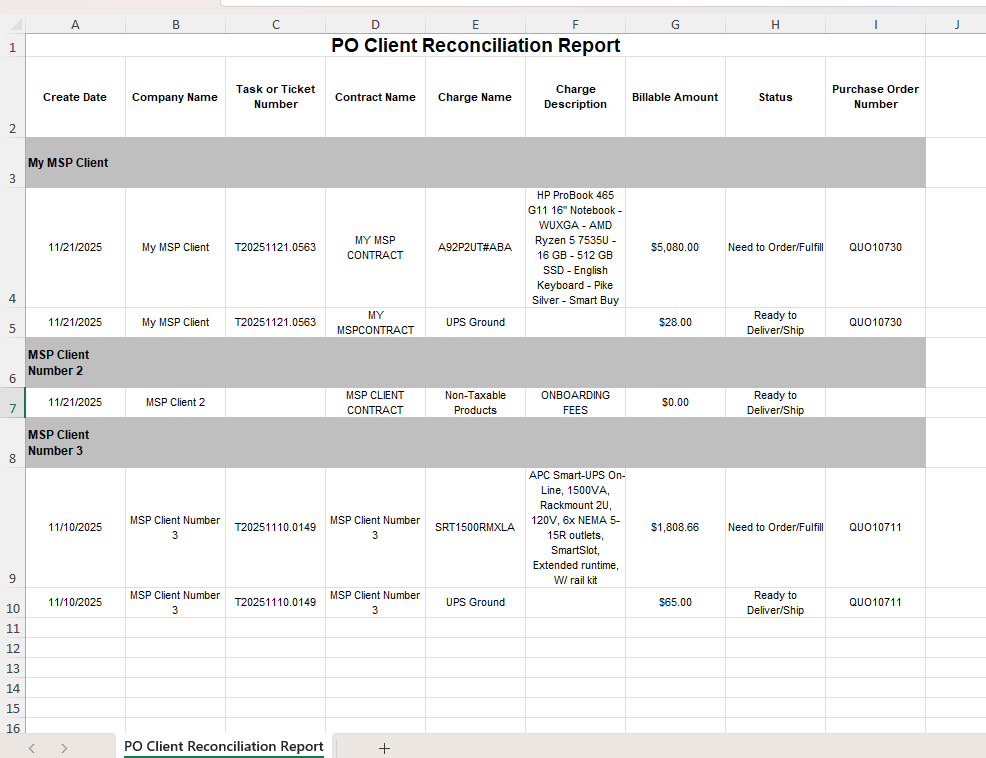This screenshot has width=986, height=758.
Task: Select the cell containing QUO10730
Action: click(x=875, y=247)
